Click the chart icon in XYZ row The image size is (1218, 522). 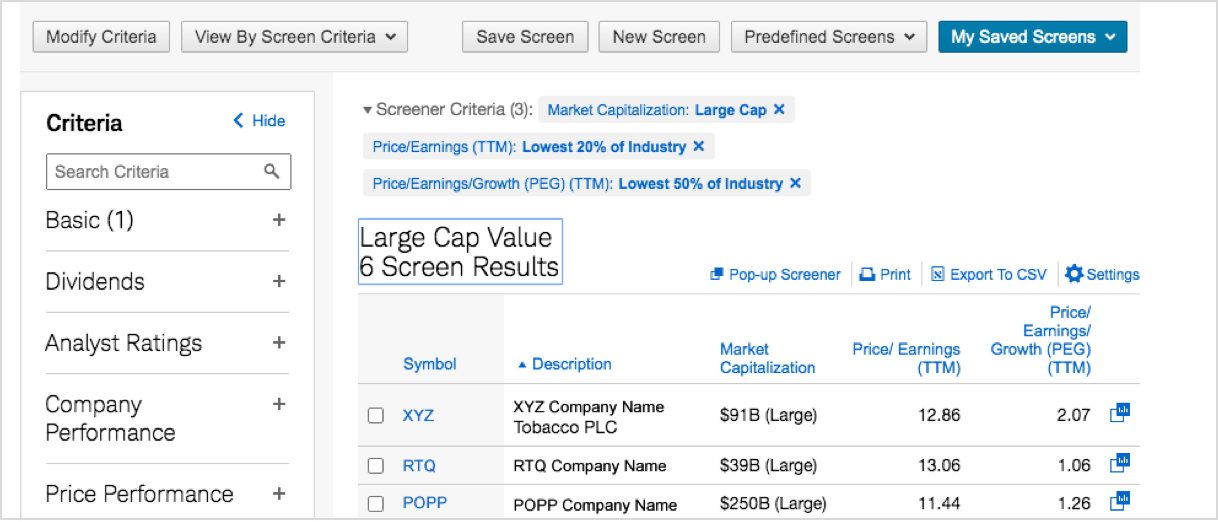point(1120,413)
